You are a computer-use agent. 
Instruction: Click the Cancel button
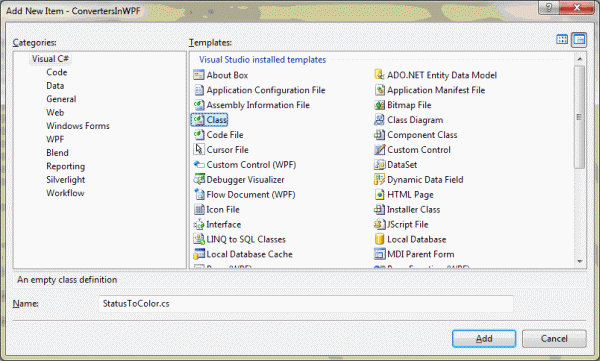(x=554, y=339)
